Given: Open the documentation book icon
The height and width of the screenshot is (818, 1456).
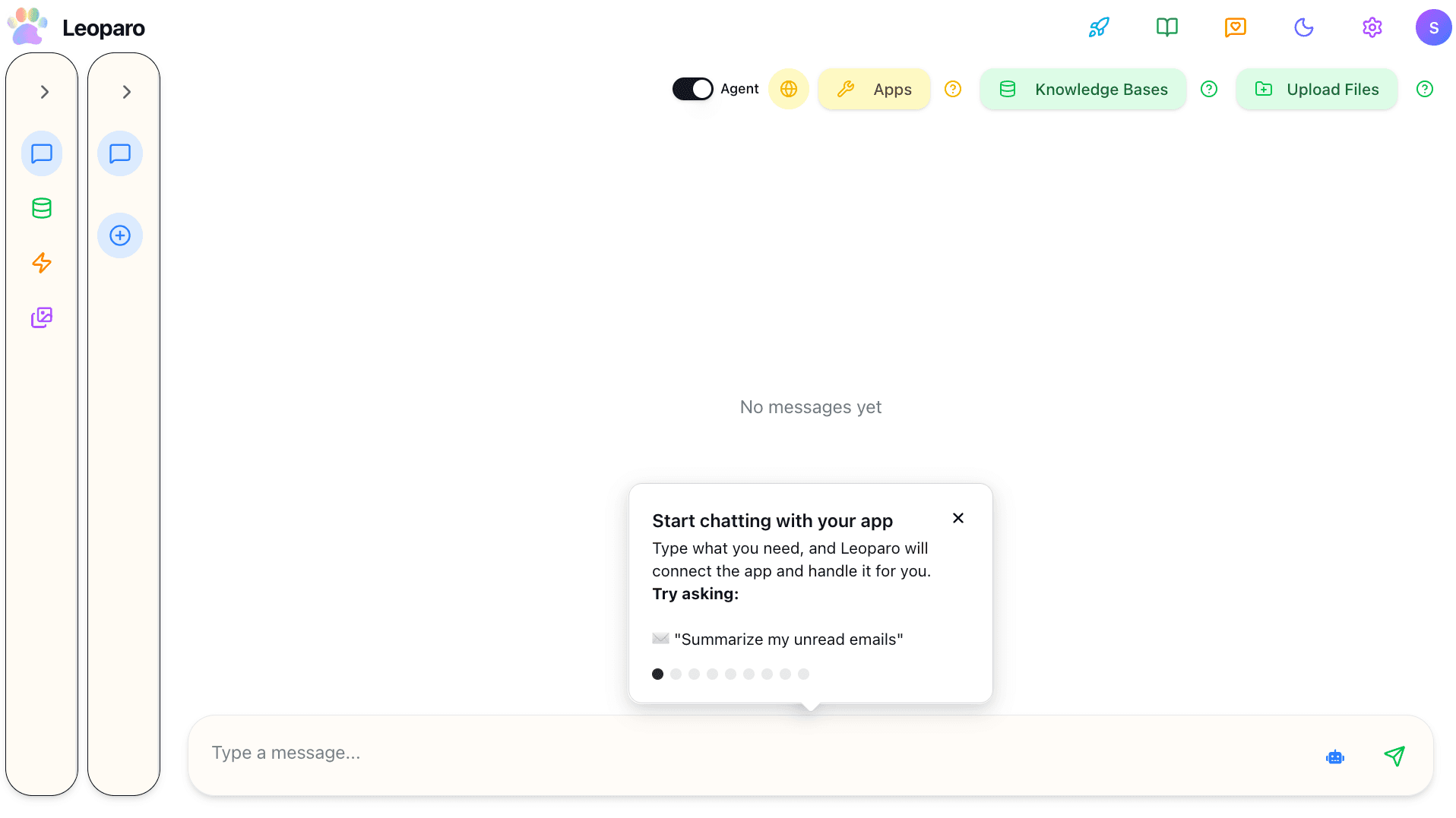Looking at the screenshot, I should click(x=1166, y=27).
